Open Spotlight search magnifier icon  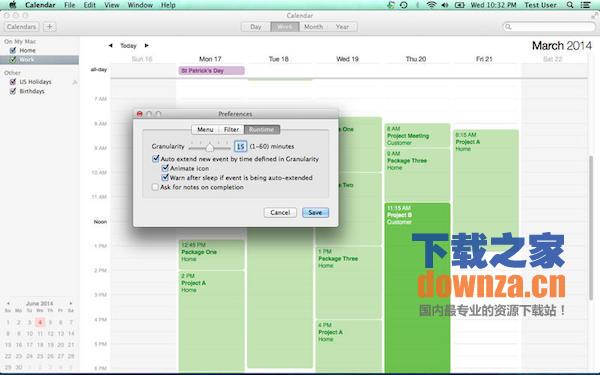pos(570,5)
